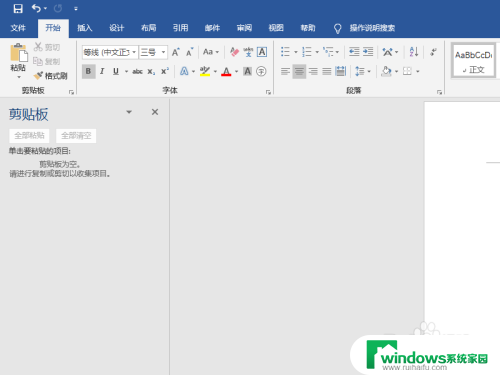
Task: Toggle underline formatting
Action: (x=116, y=71)
